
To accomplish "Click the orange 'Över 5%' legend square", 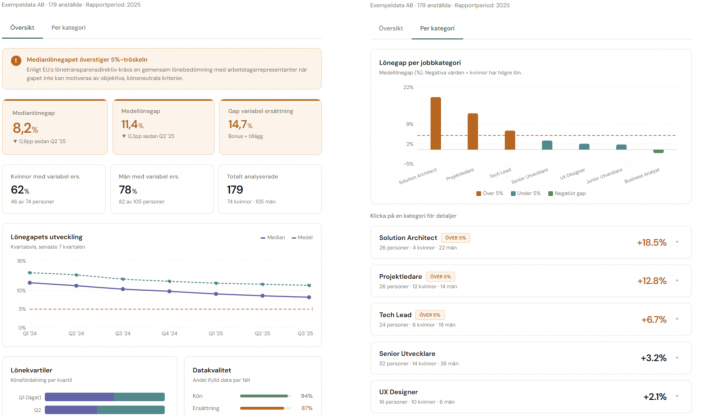I will click(x=481, y=193).
